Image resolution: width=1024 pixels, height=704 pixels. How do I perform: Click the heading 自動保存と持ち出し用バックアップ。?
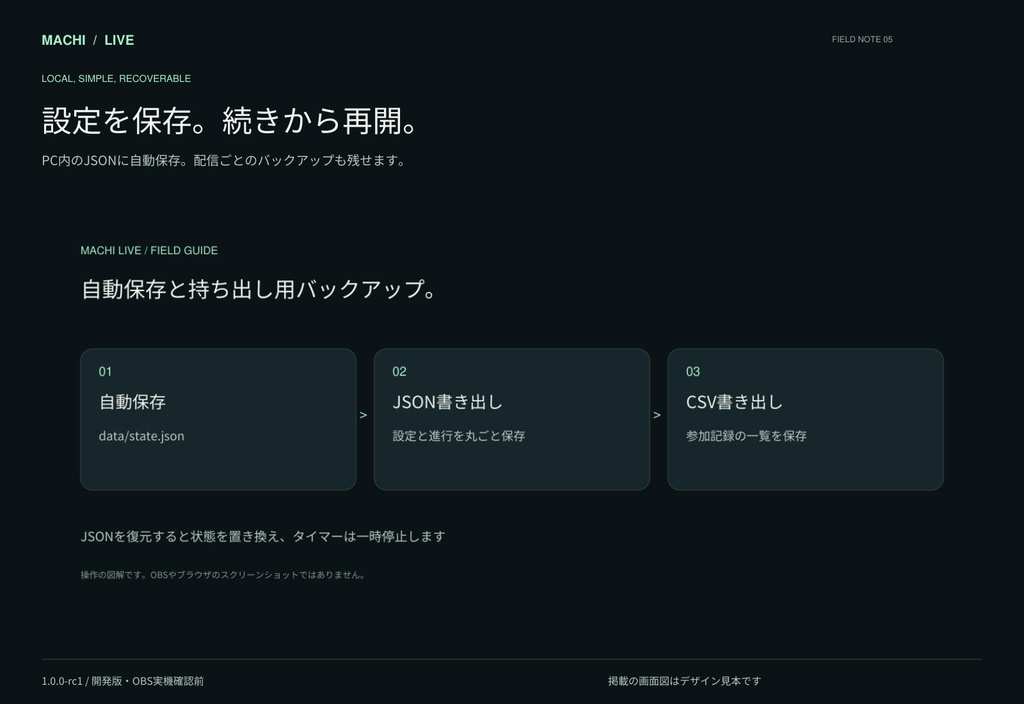tap(259, 289)
